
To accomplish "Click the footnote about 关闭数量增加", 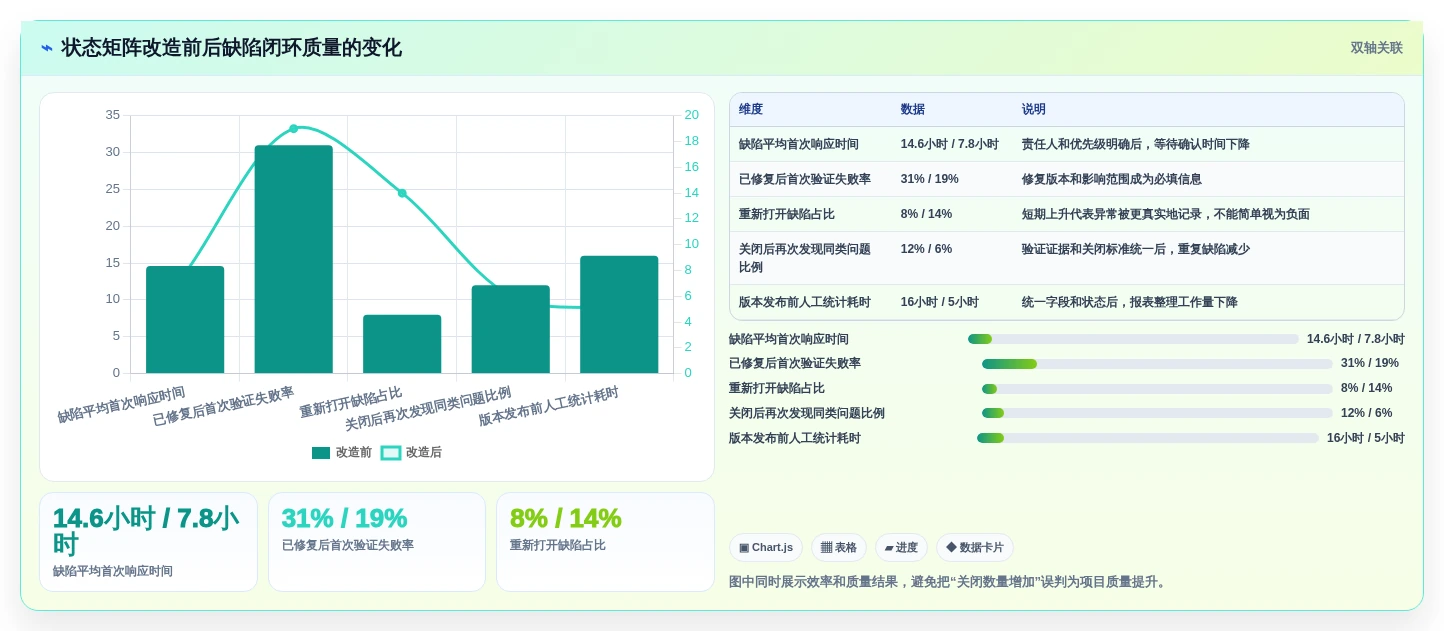I will click(950, 582).
